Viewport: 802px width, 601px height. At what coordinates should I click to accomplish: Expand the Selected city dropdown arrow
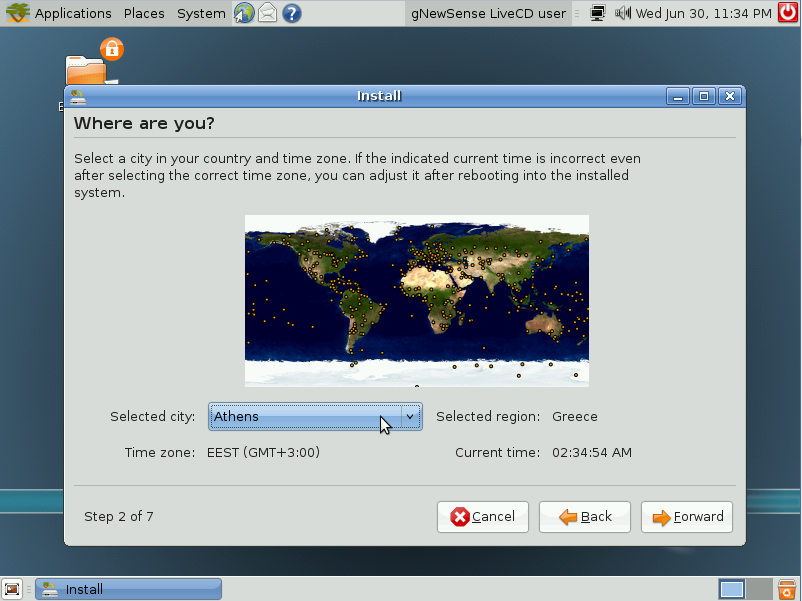[410, 416]
